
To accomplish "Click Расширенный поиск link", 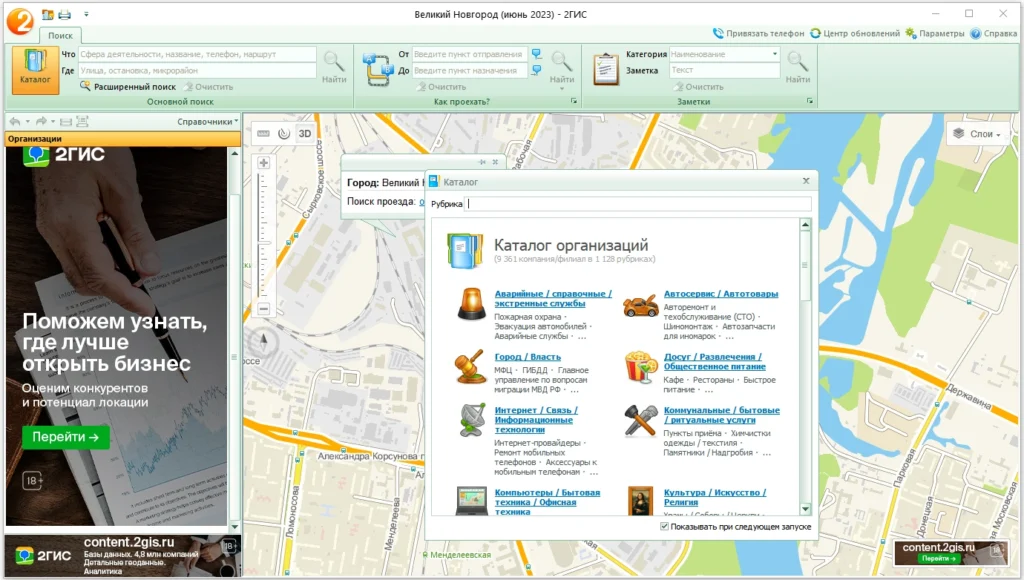I will (x=128, y=86).
